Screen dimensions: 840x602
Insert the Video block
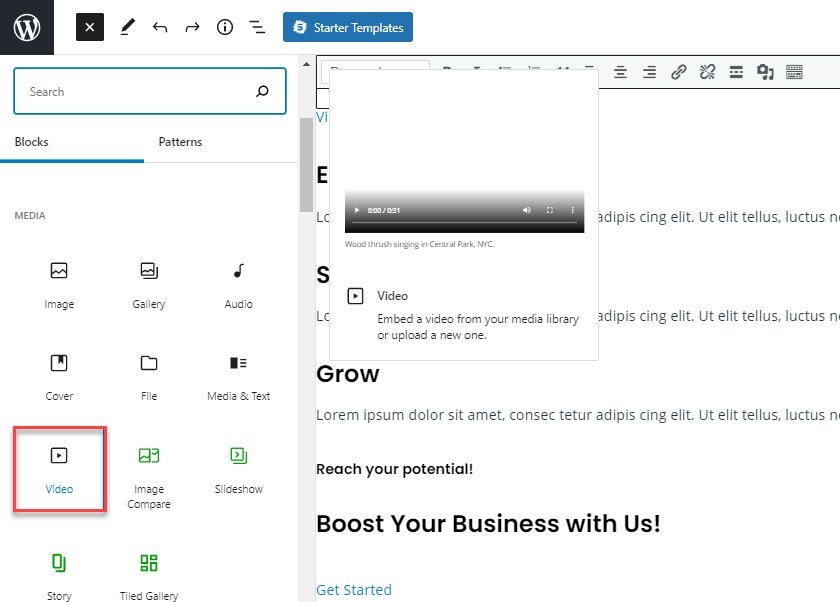click(59, 468)
